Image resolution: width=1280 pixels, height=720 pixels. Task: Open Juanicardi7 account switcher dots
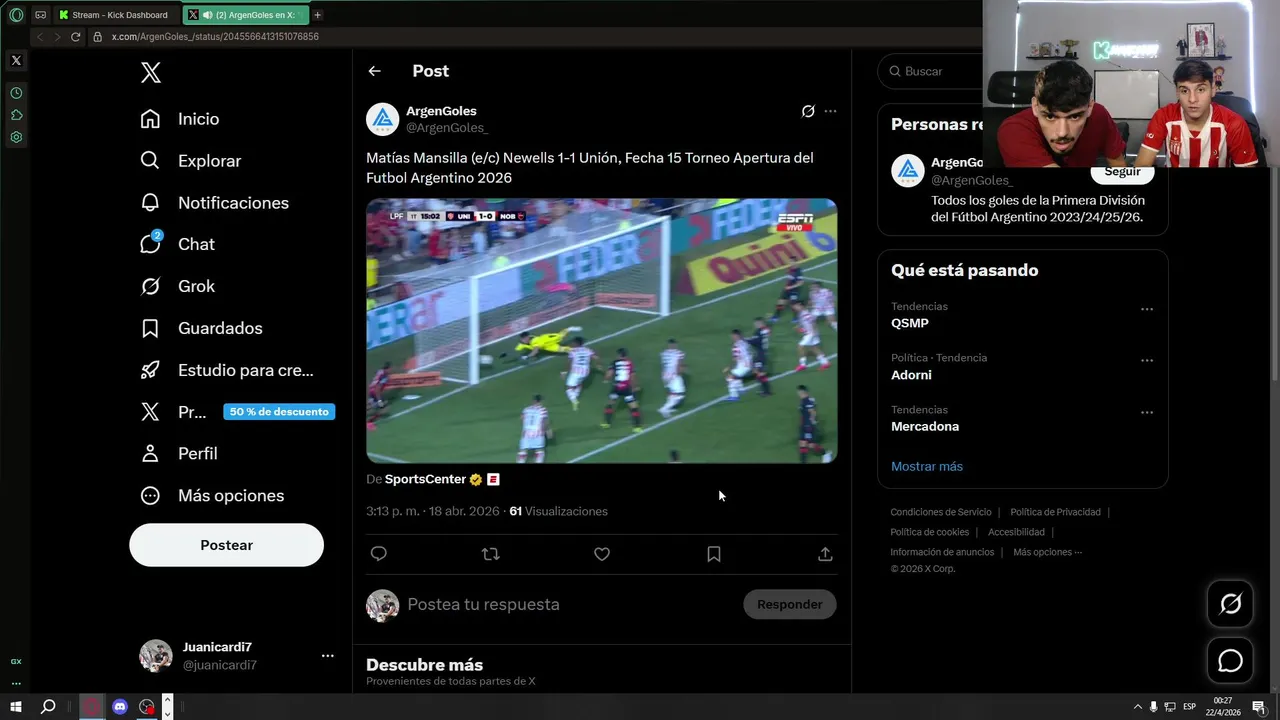click(x=327, y=656)
